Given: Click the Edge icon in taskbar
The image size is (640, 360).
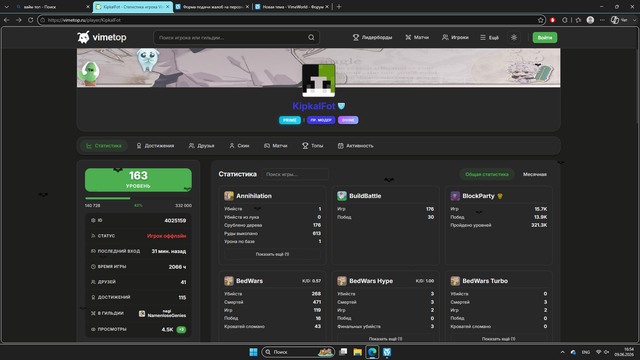Looking at the screenshot, I should coord(372,352).
